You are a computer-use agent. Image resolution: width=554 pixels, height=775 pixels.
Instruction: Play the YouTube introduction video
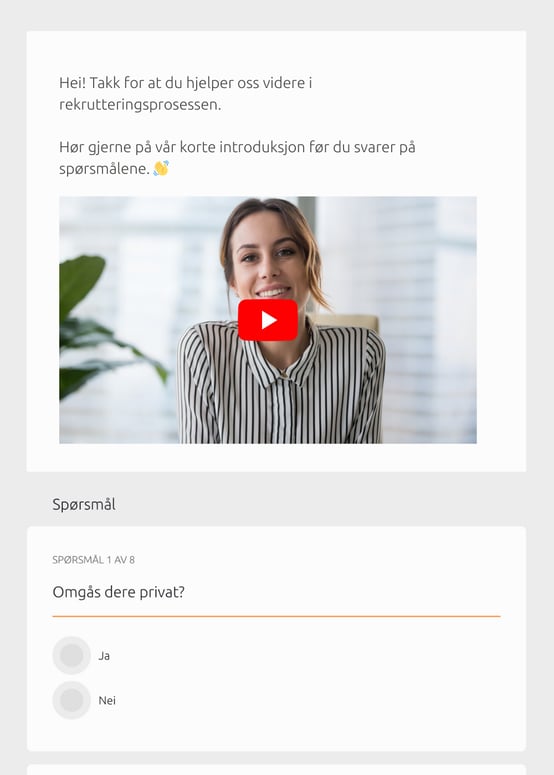click(267, 320)
